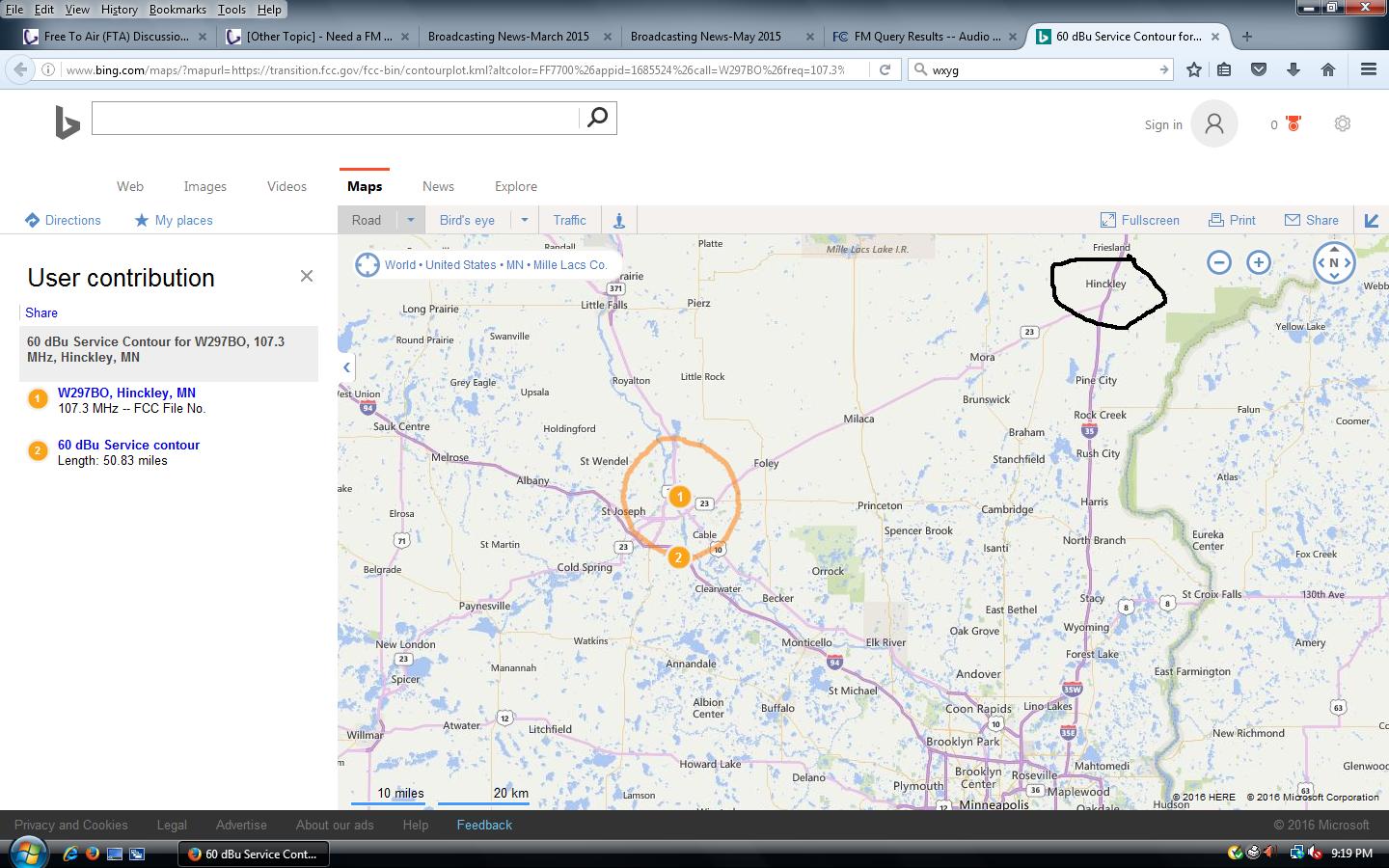The width and height of the screenshot is (1389, 868).
Task: Click the locate me target icon beside breadcrumb
Action: click(368, 264)
